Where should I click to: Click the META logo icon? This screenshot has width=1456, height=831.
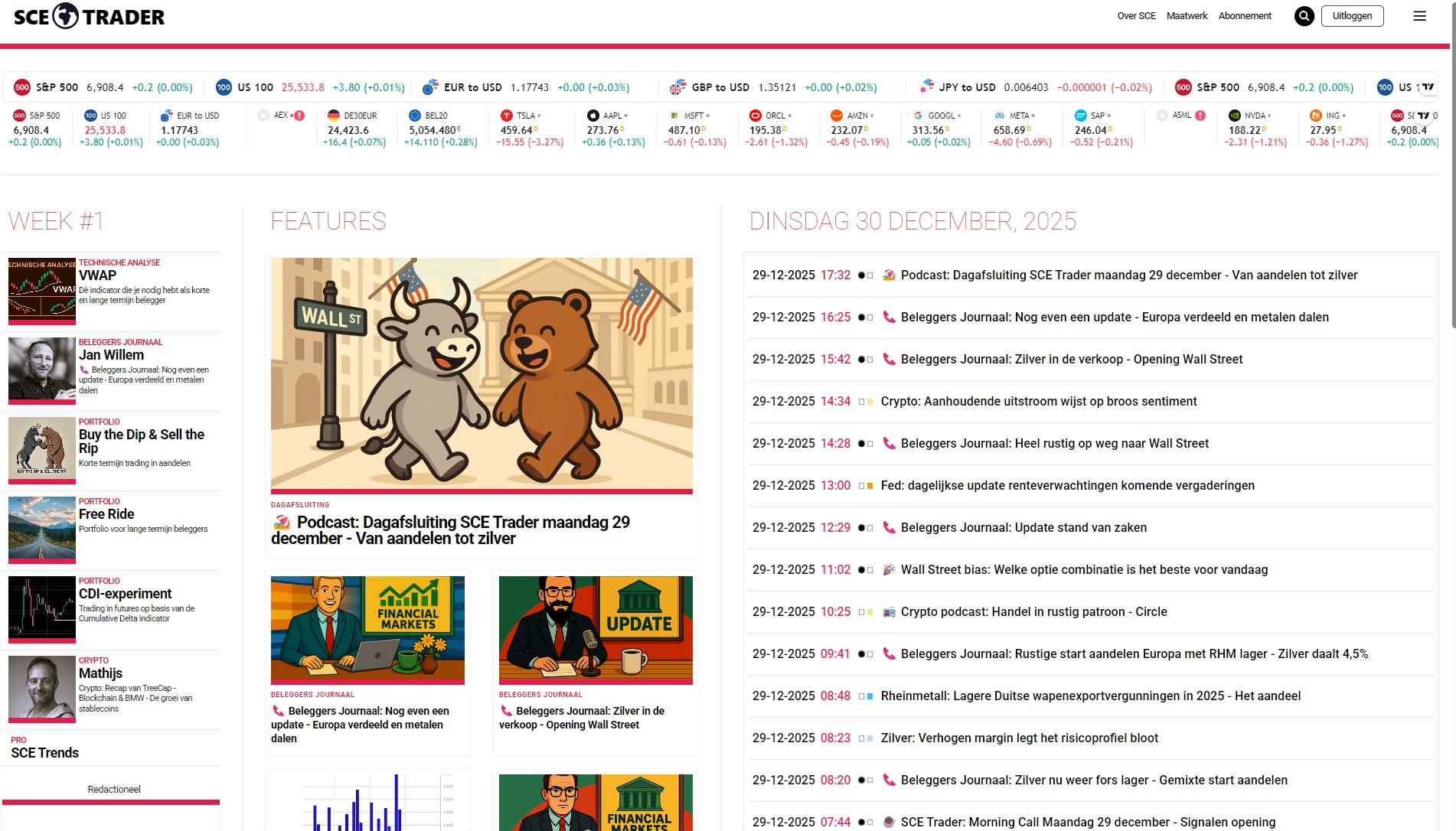pos(999,116)
